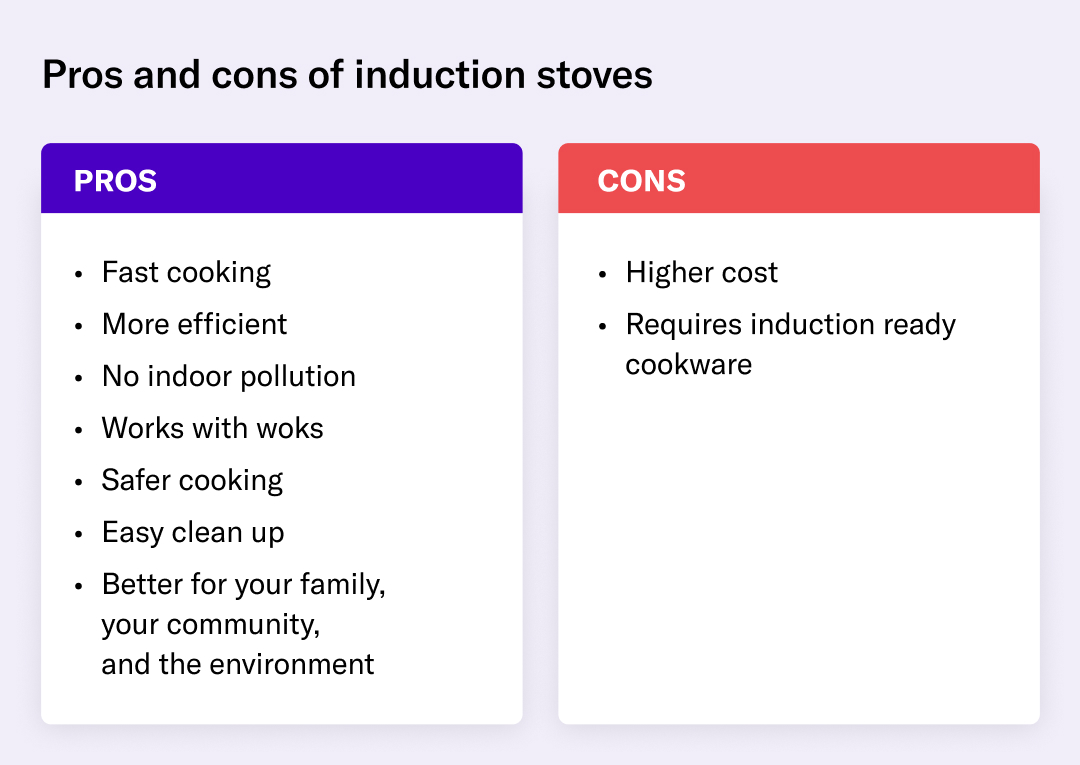This screenshot has height=765, width=1080.
Task: Click the "Higher cost" con item
Action: coord(701,273)
